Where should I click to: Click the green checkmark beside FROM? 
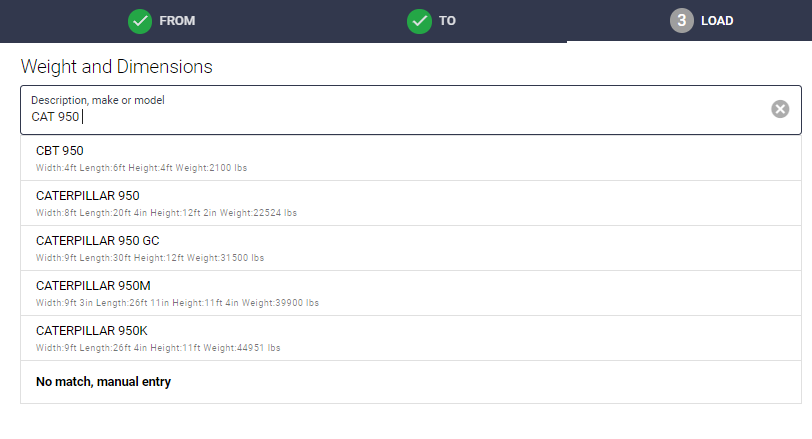pos(140,21)
